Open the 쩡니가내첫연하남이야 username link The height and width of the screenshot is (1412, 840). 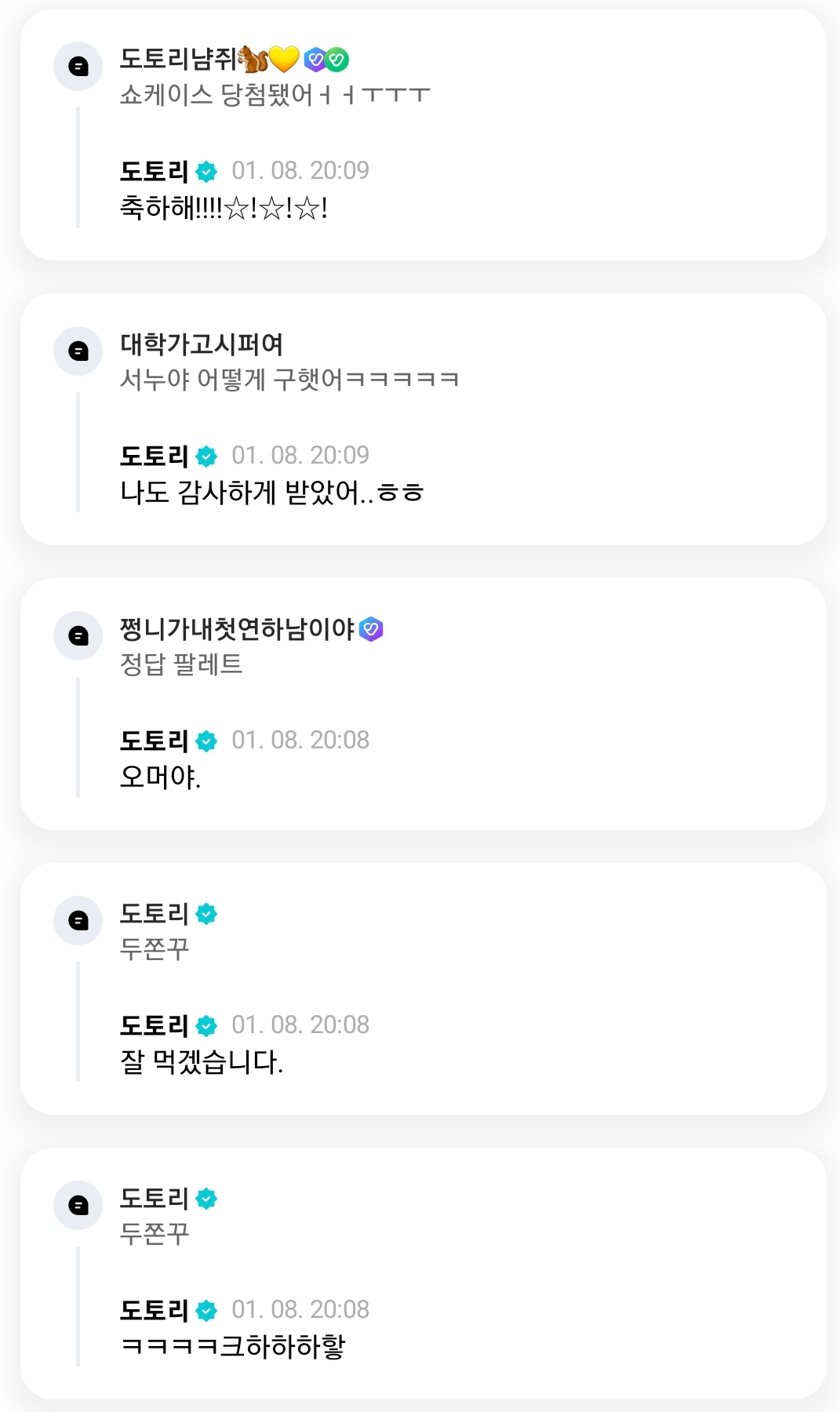(237, 628)
